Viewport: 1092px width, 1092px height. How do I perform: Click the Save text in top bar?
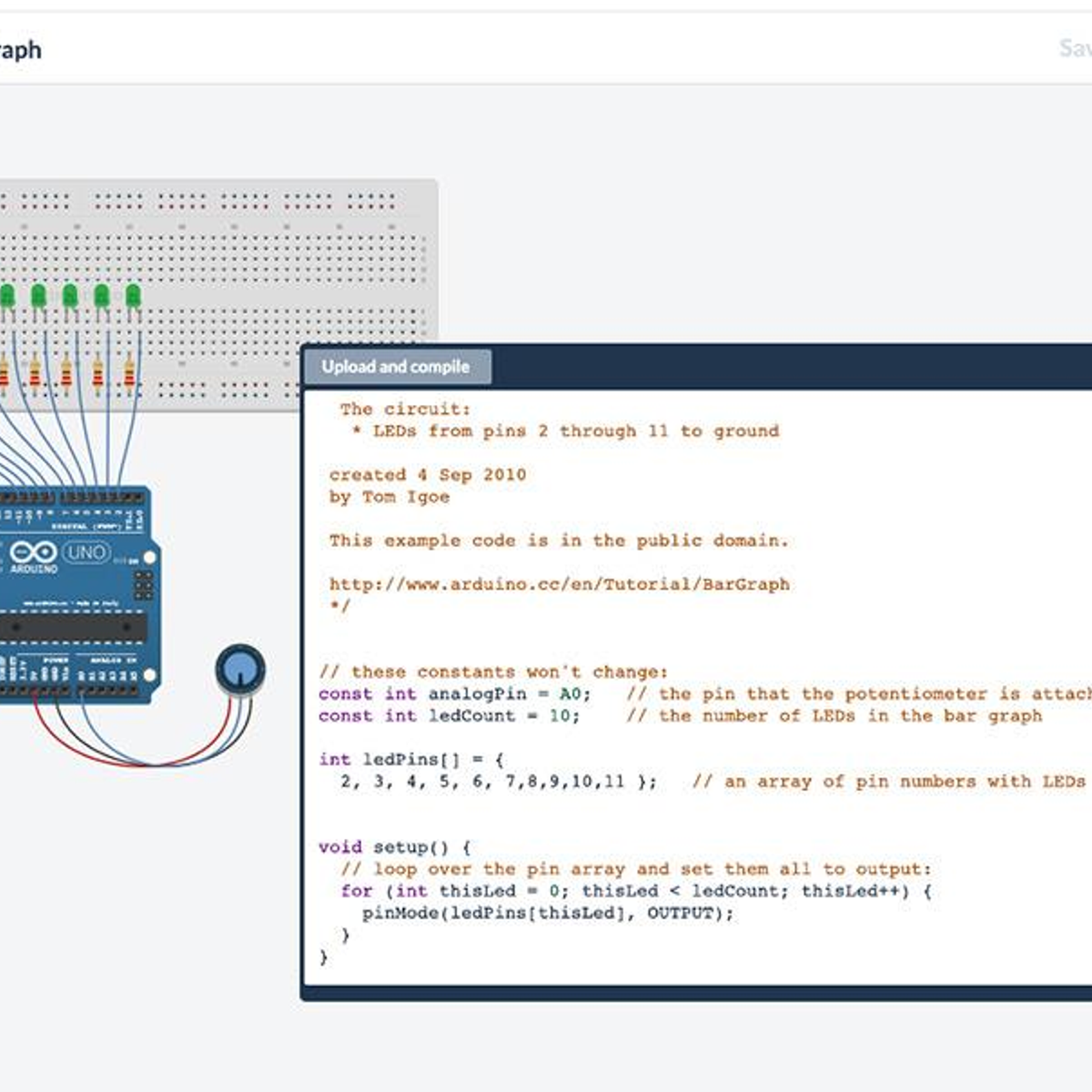coord(1074,48)
